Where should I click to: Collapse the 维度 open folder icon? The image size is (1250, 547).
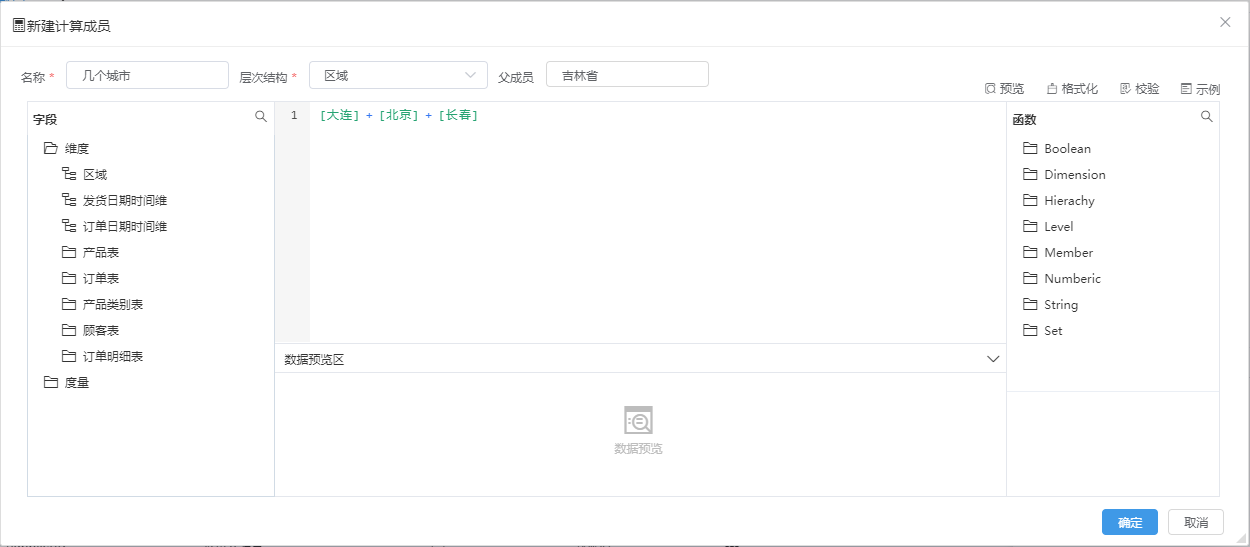coord(51,148)
